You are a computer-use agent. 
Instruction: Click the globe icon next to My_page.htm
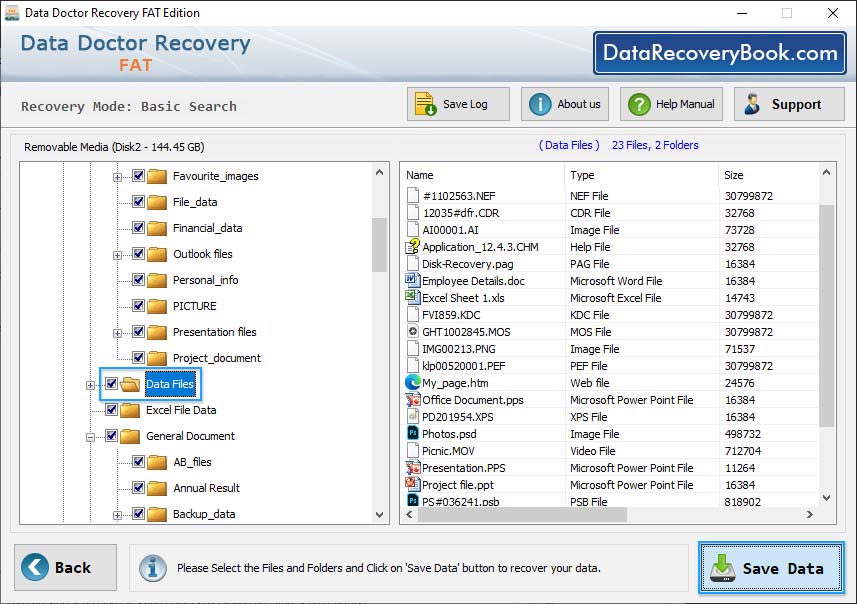coord(412,383)
